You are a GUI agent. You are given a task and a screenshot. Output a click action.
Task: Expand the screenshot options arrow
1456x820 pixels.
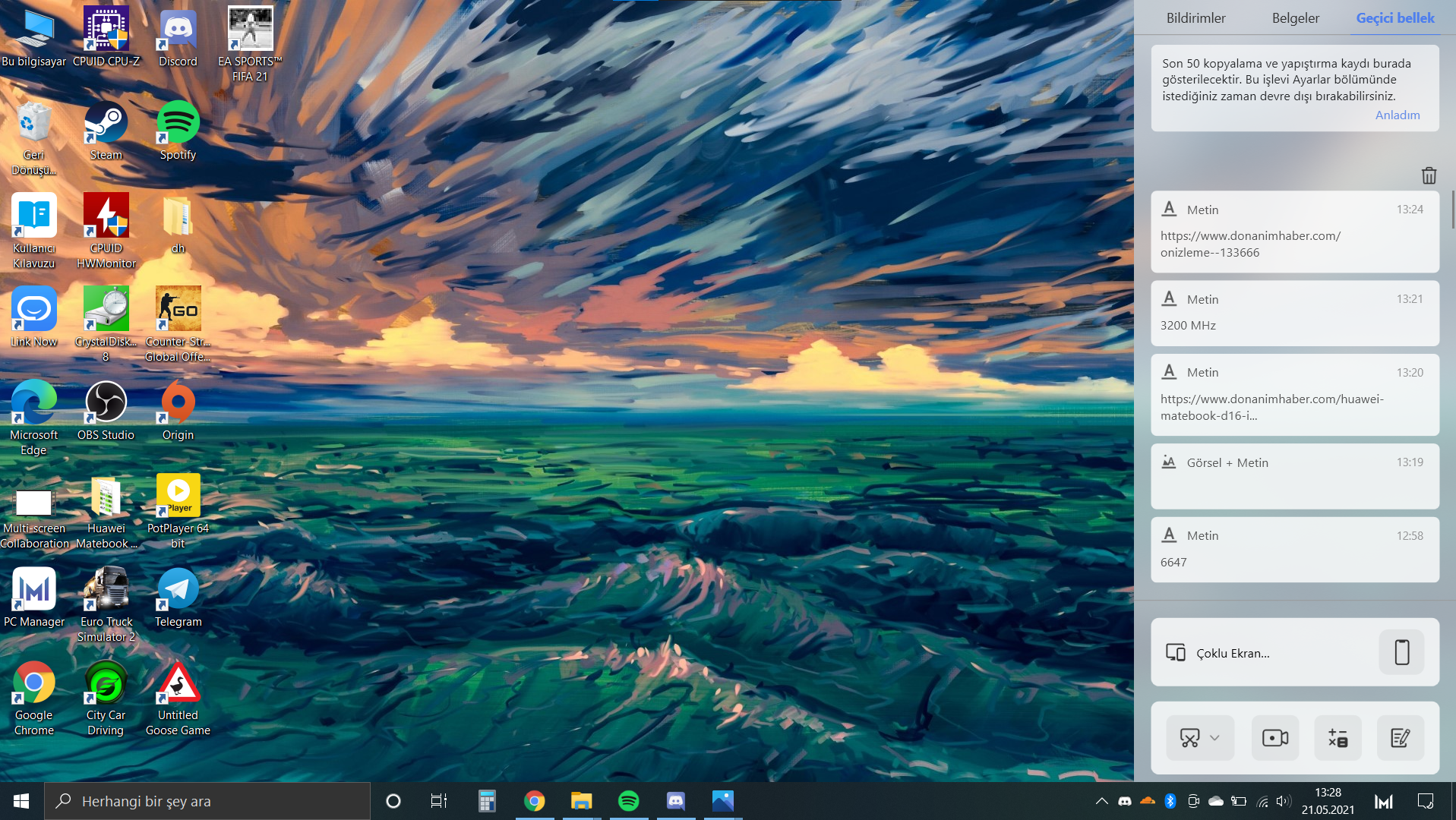pos(1214,737)
